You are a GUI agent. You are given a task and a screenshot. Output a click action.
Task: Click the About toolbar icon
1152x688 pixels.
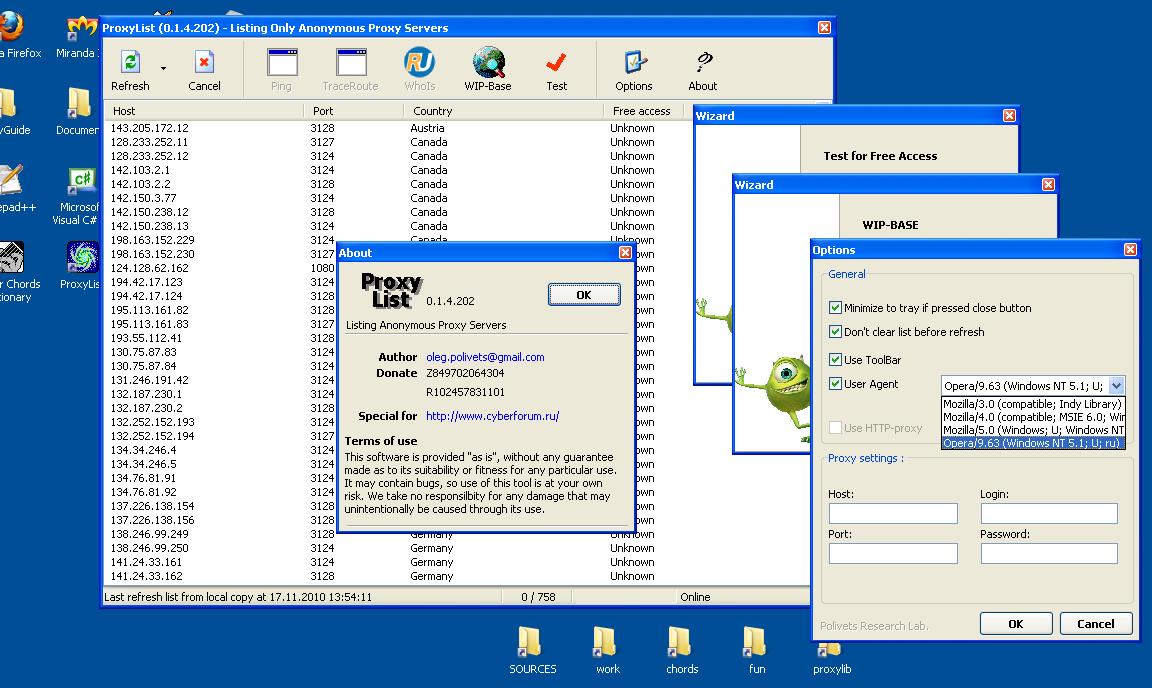point(703,62)
